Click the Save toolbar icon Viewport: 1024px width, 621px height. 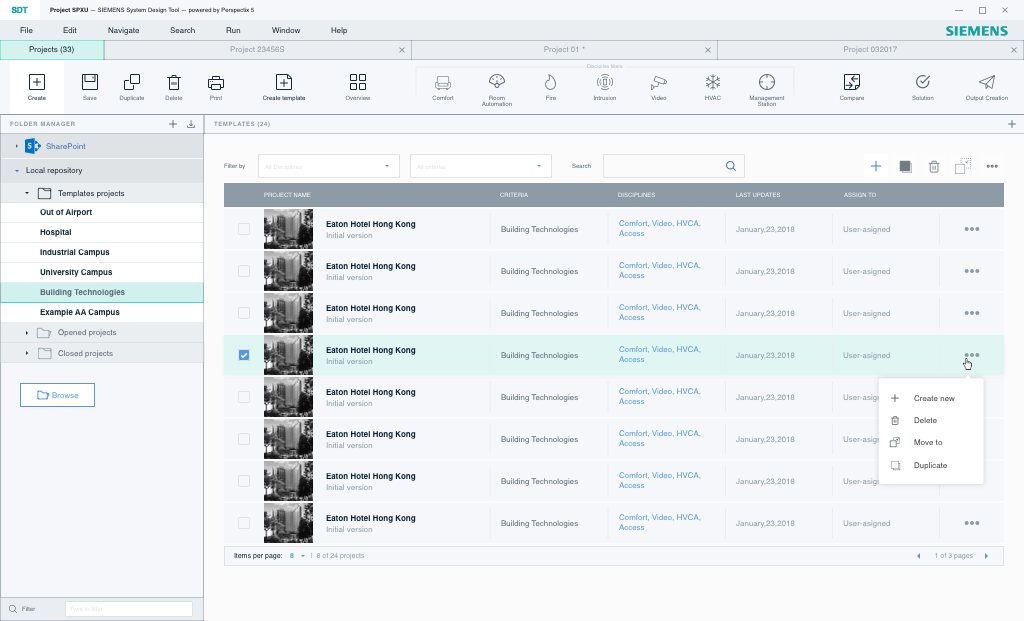[x=89, y=82]
